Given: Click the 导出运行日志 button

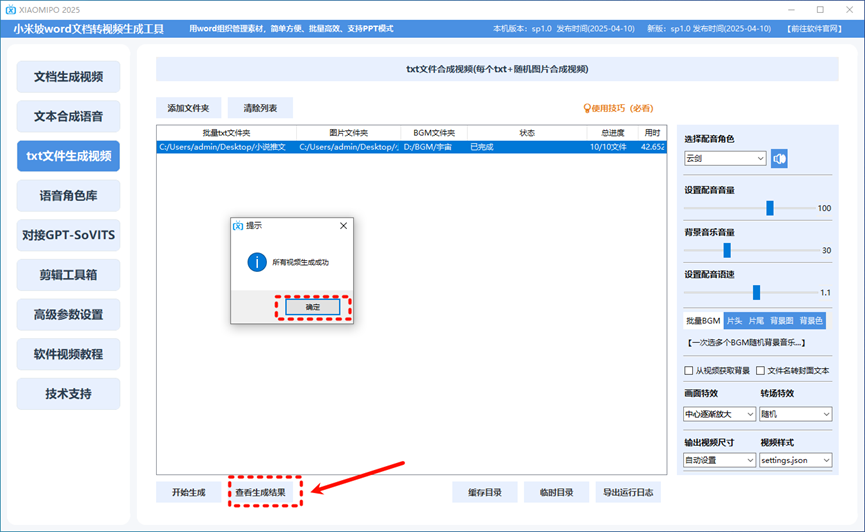Looking at the screenshot, I should coord(628,492).
